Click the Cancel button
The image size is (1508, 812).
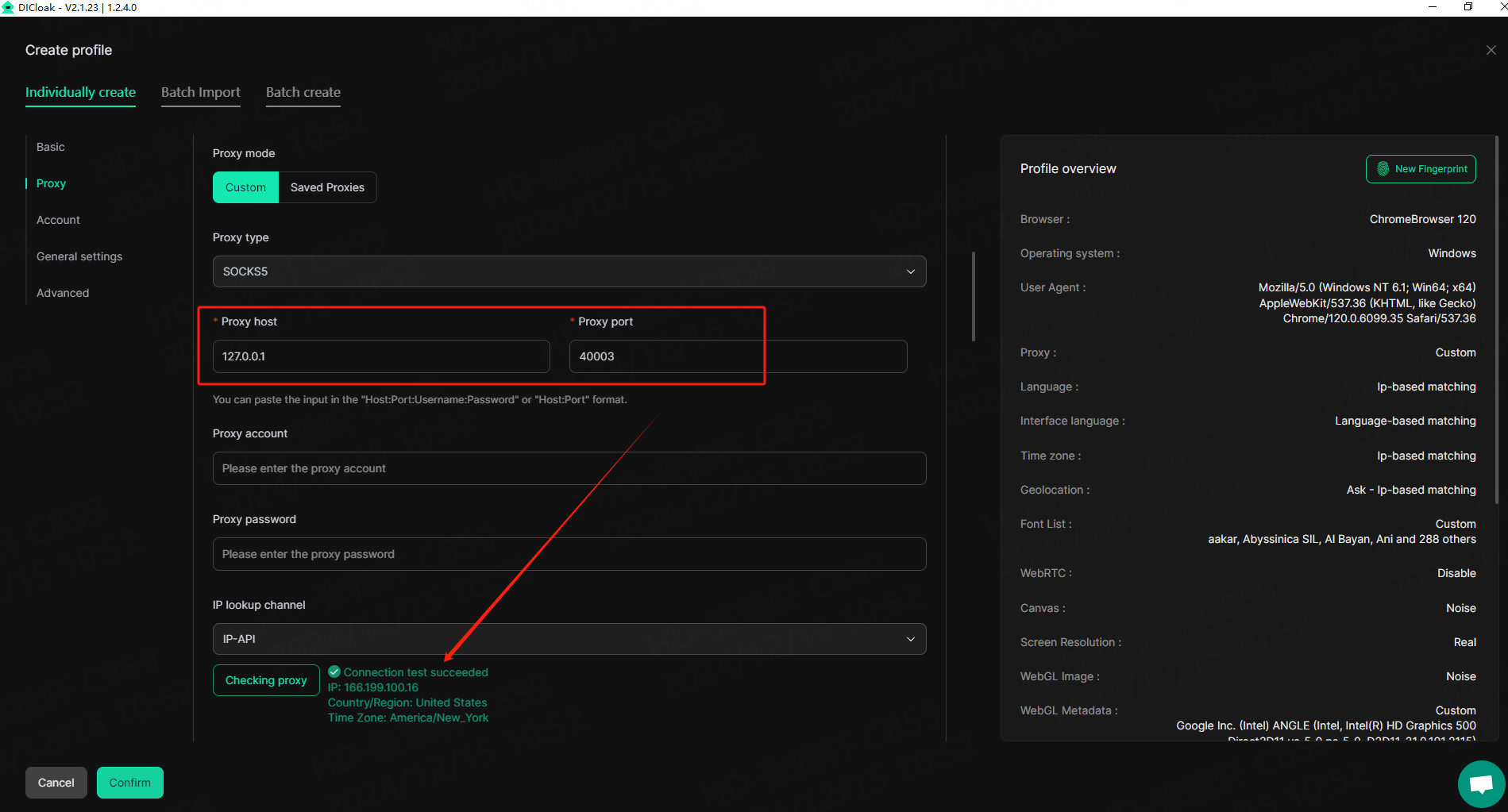(56, 783)
